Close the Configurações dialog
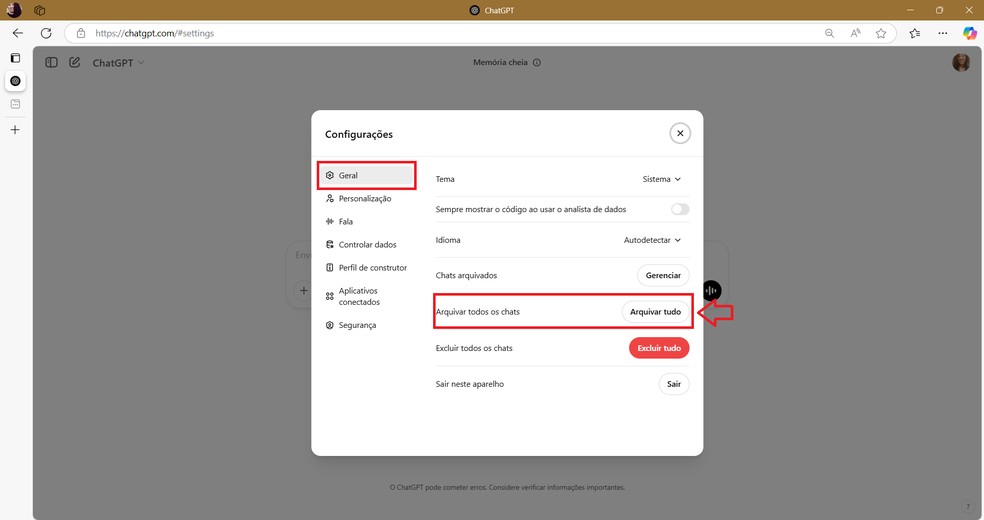 [680, 134]
